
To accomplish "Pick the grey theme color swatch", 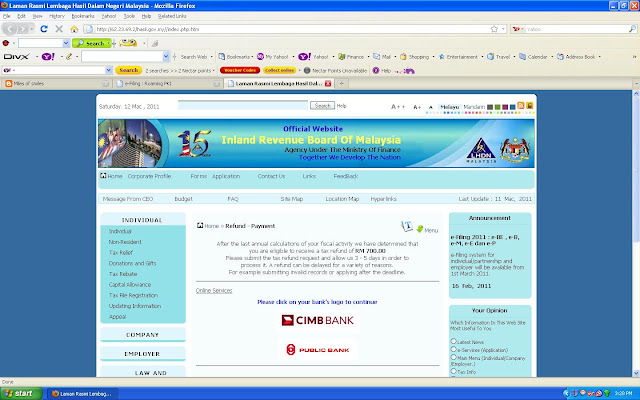I will (490, 107).
